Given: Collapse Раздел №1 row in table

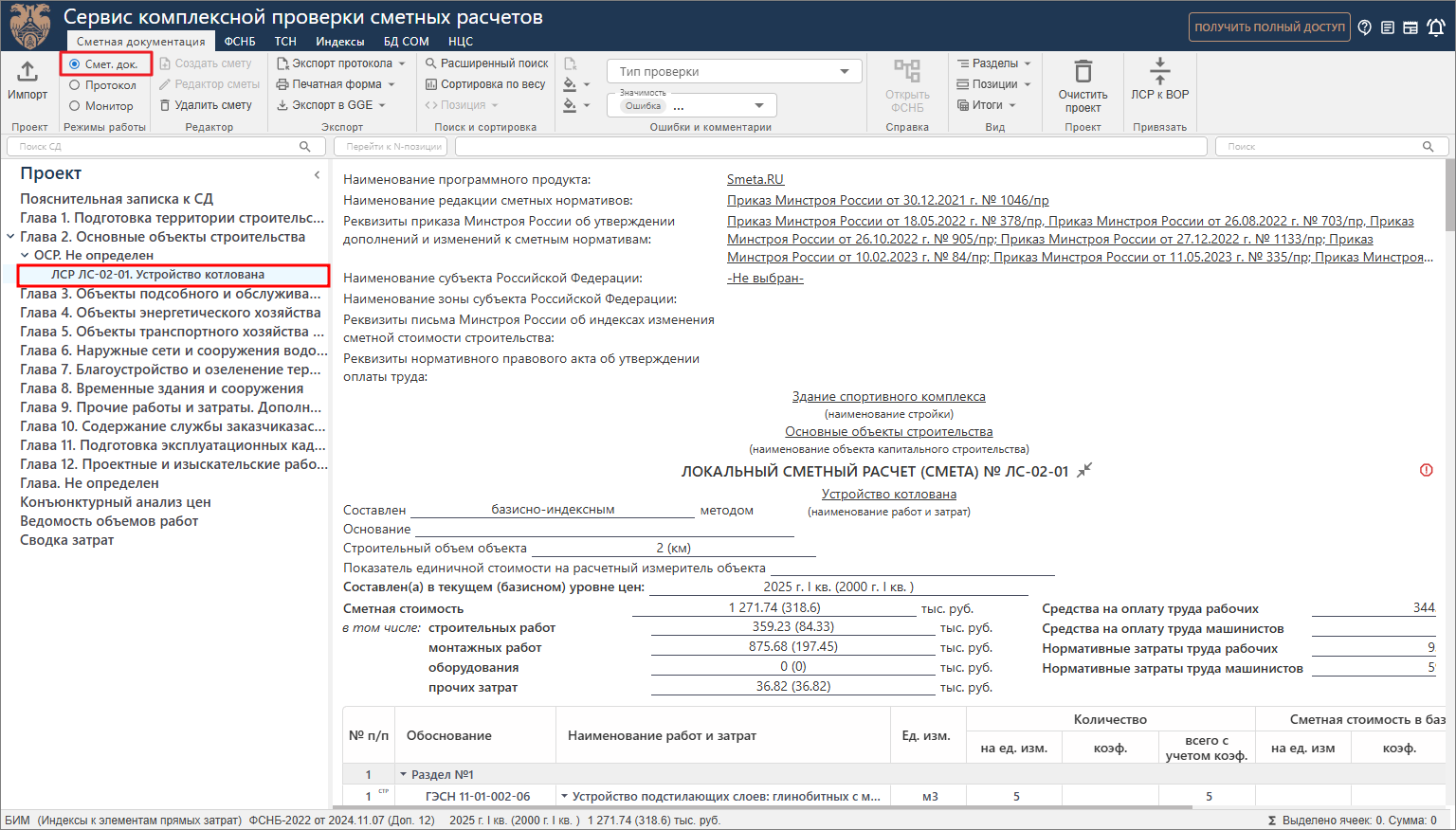Looking at the screenshot, I should pyautogui.click(x=403, y=775).
